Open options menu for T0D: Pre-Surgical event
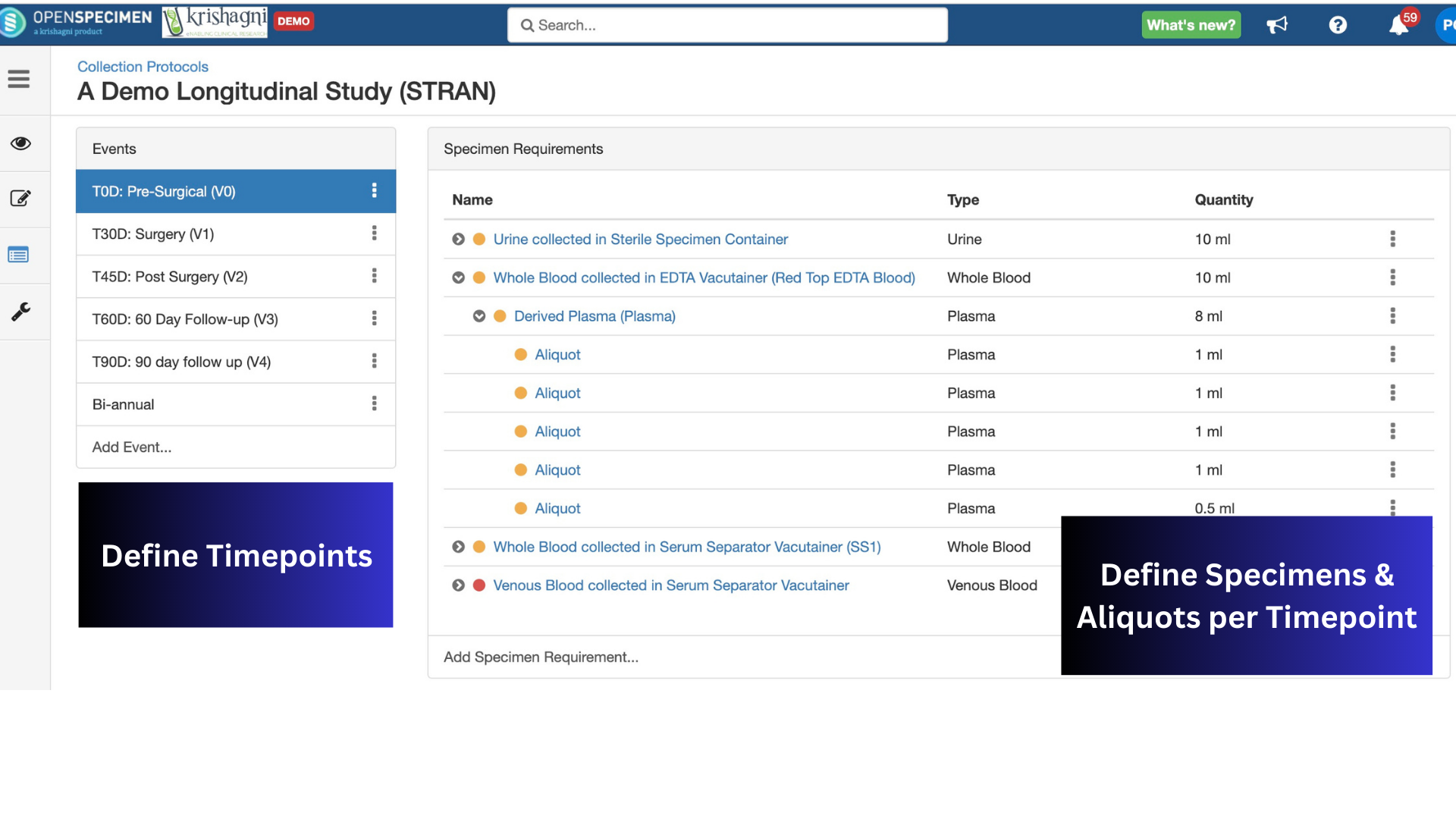Screen dimensions: 1456x819 (x=374, y=190)
